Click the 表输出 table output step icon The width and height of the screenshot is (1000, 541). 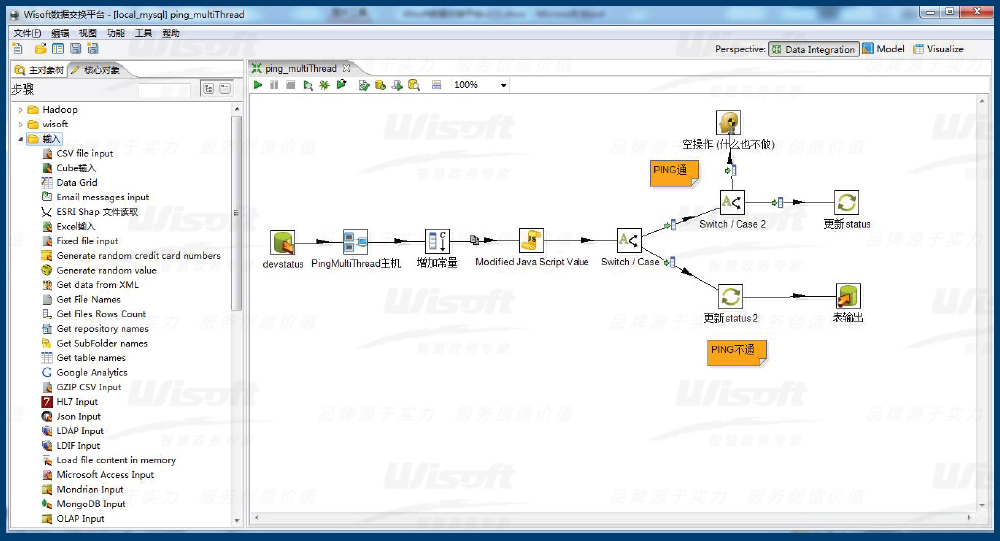(848, 296)
